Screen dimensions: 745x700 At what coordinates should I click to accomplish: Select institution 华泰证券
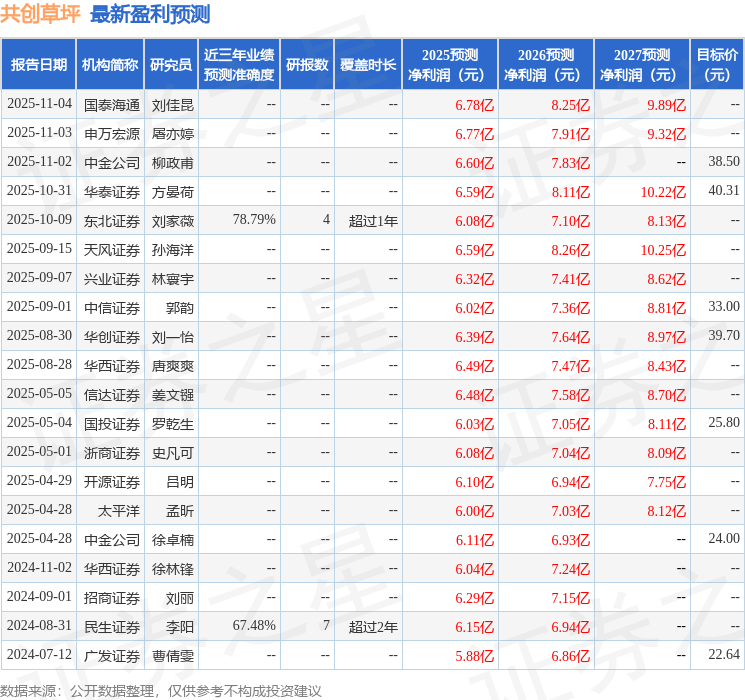[112, 192]
